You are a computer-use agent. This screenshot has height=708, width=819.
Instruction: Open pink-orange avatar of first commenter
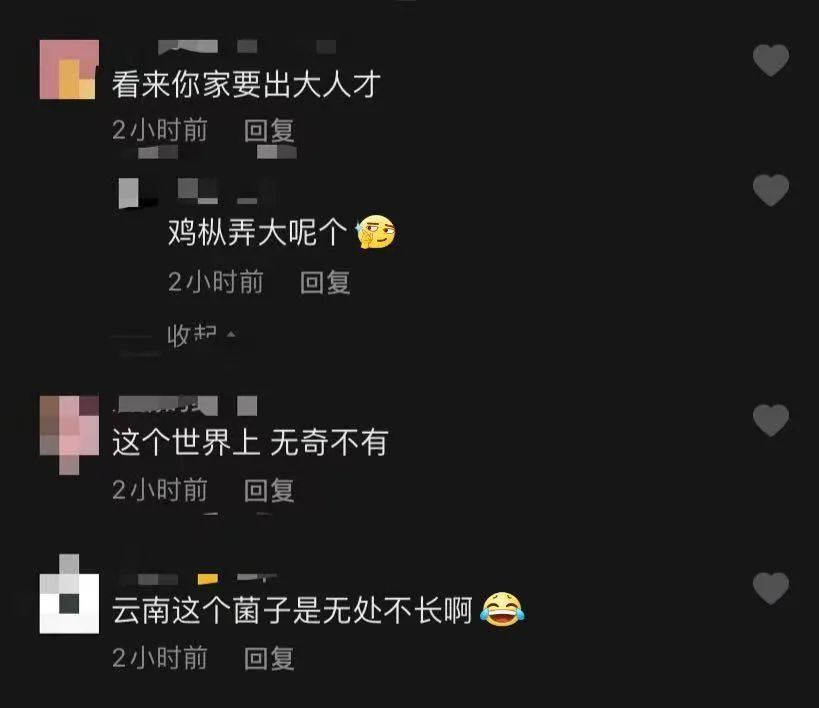69,69
